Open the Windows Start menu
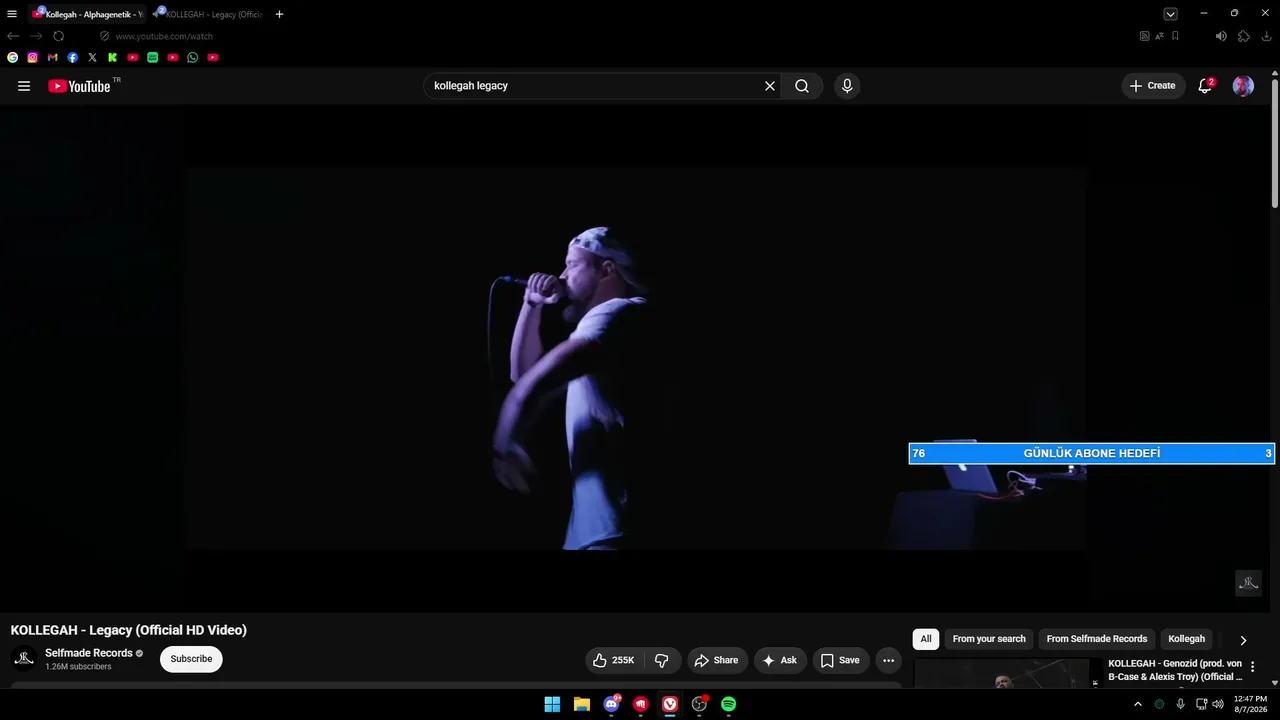Screen dimensions: 1280x720 click(x=552, y=704)
